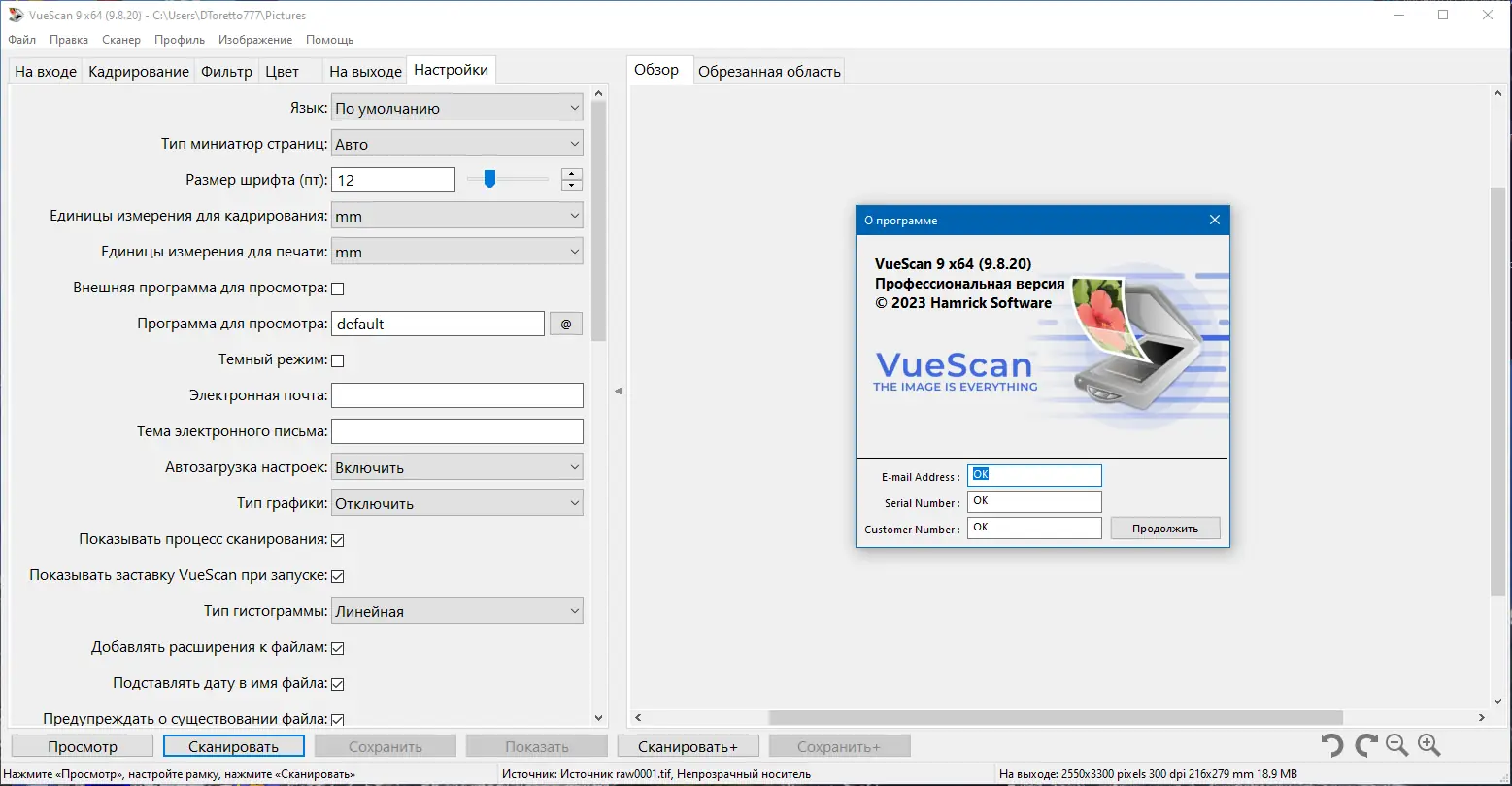
Task: Click the «Программа для просмотра» text field
Action: [438, 324]
